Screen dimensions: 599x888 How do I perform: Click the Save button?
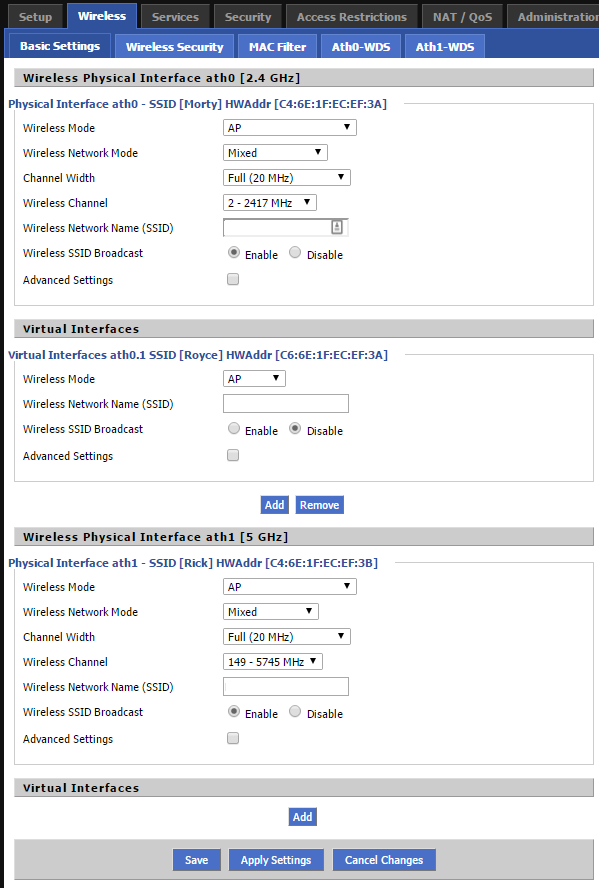tap(196, 859)
